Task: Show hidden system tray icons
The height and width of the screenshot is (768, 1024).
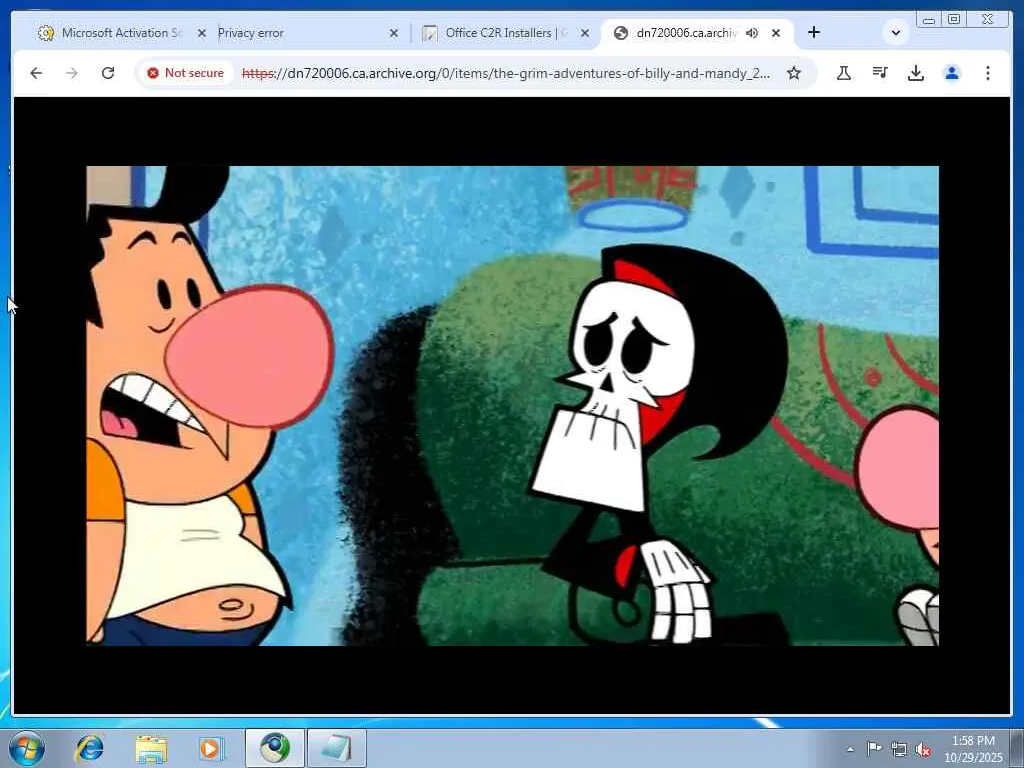Action: coord(850,749)
